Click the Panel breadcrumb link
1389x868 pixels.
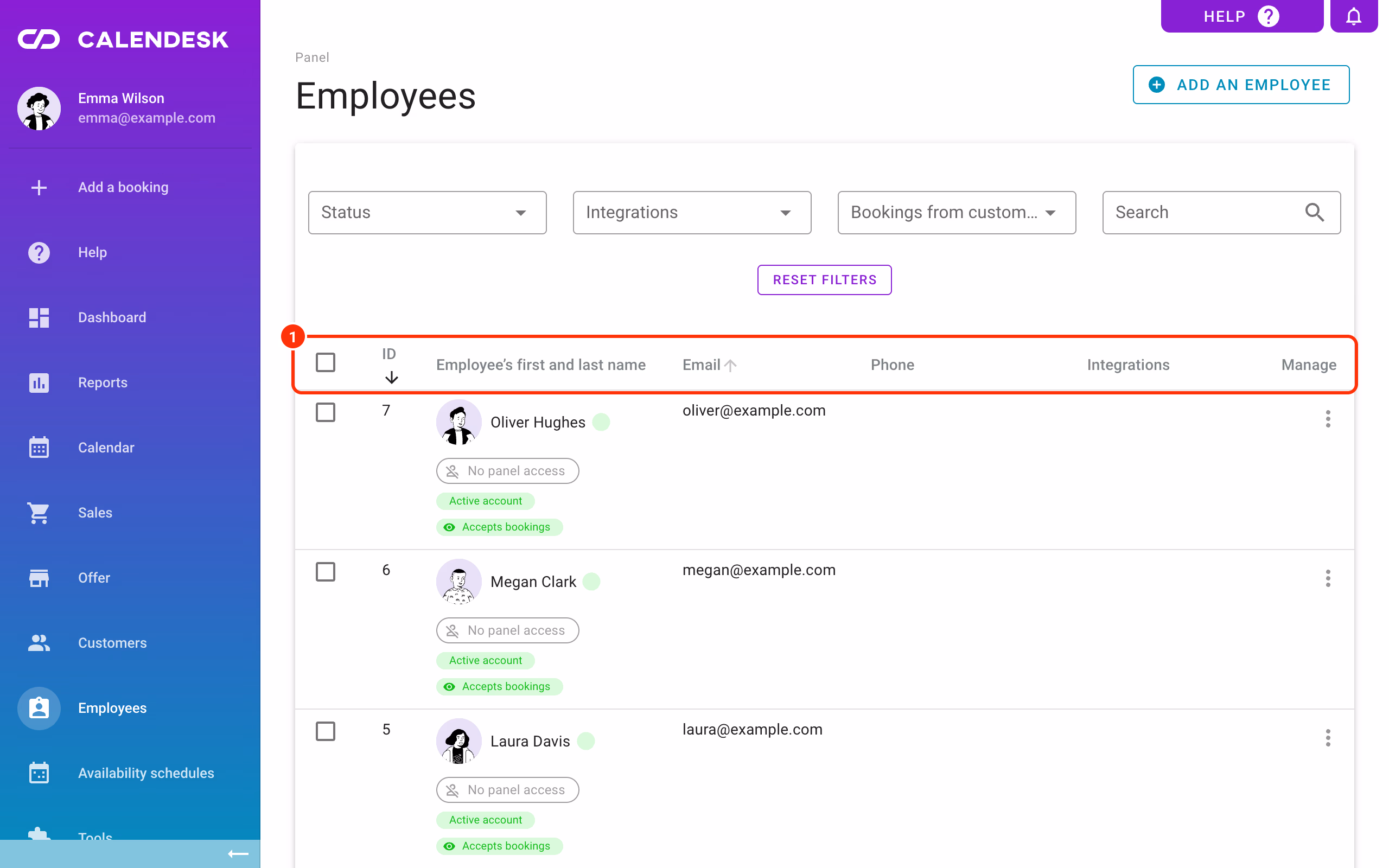(x=311, y=58)
